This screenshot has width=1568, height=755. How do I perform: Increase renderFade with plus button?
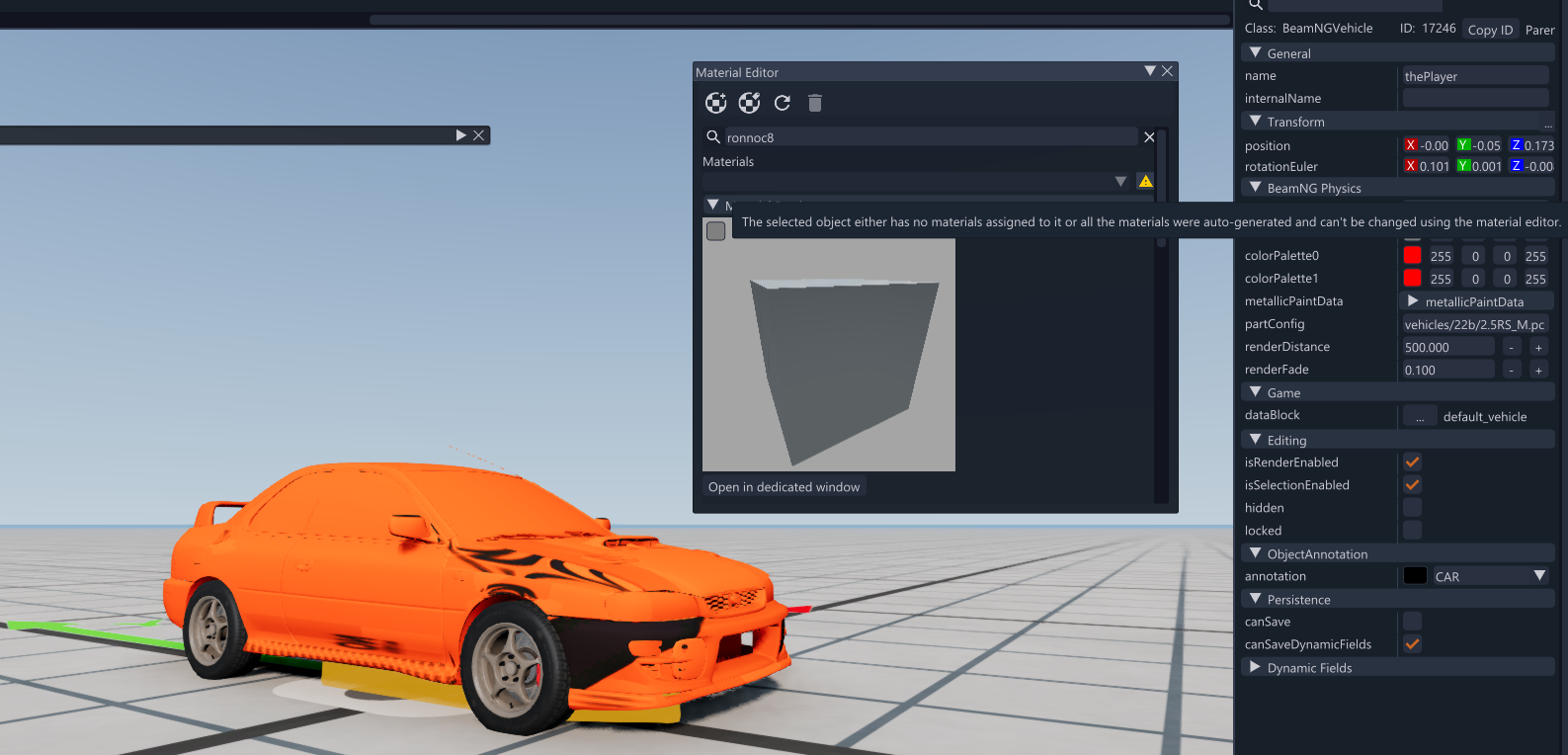(1538, 370)
